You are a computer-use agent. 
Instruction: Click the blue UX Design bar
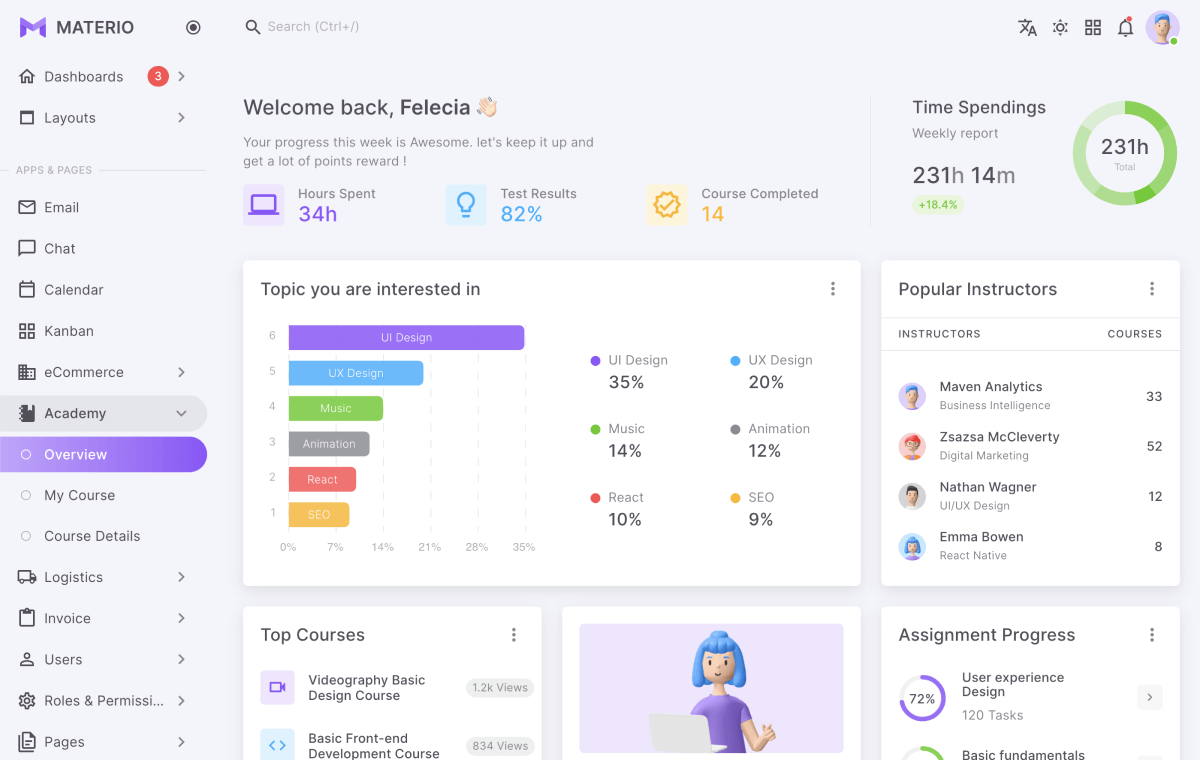356,373
